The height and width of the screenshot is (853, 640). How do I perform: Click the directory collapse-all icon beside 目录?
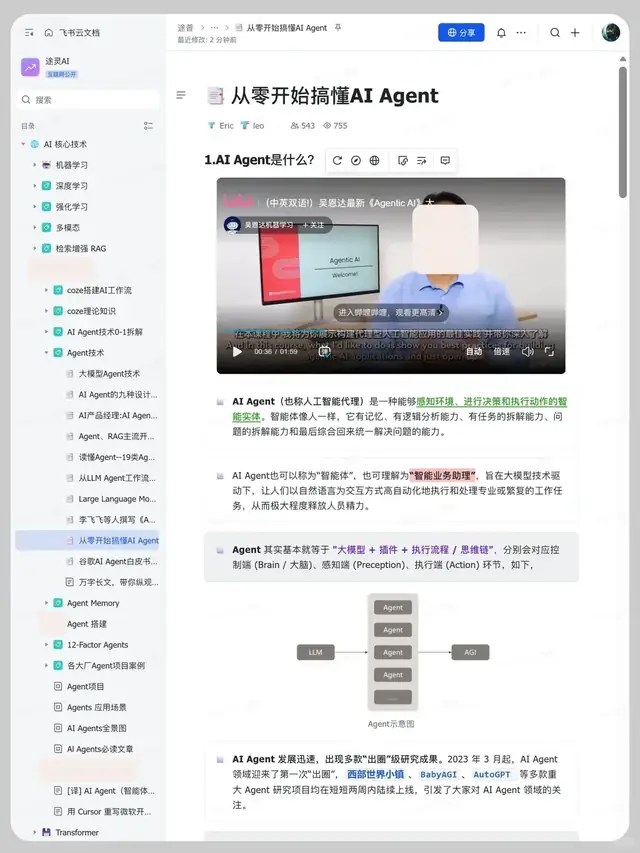point(148,126)
